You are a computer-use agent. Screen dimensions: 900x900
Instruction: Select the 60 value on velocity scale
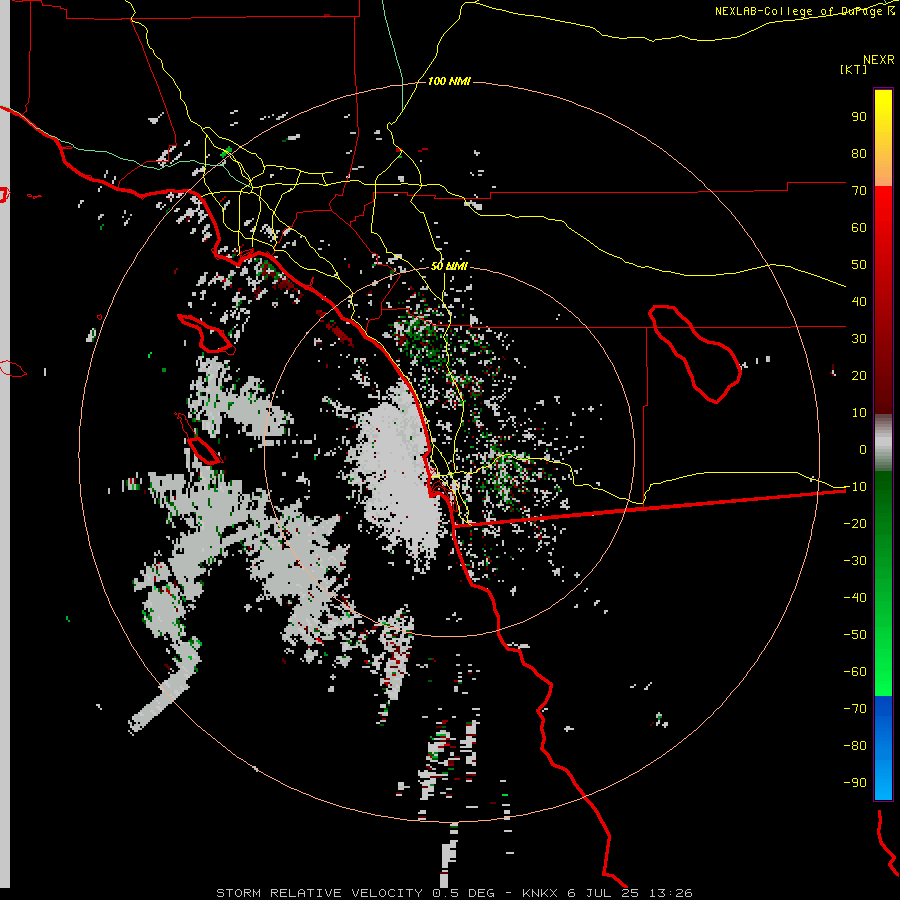tap(859, 227)
